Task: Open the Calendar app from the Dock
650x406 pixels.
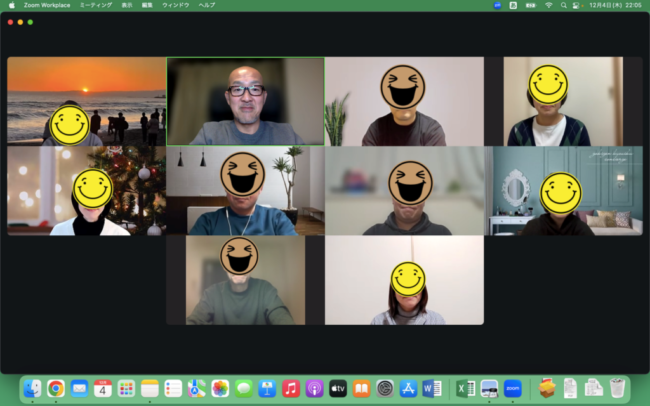Action: [x=103, y=388]
